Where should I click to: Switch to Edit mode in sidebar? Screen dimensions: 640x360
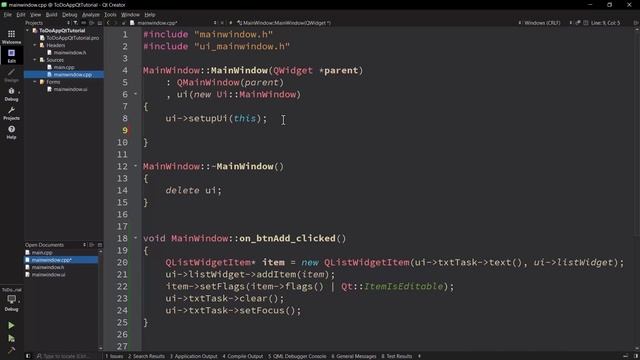11,56
